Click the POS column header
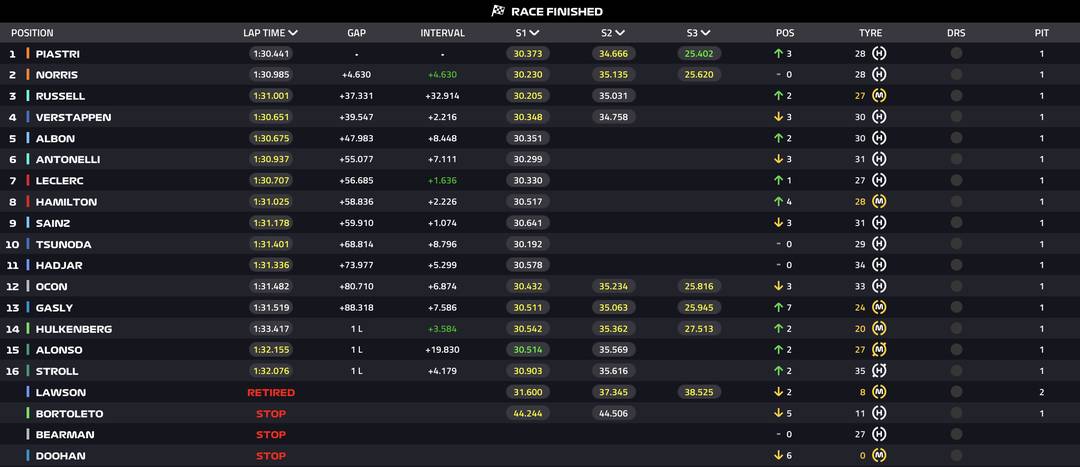1080x467 pixels. point(785,32)
